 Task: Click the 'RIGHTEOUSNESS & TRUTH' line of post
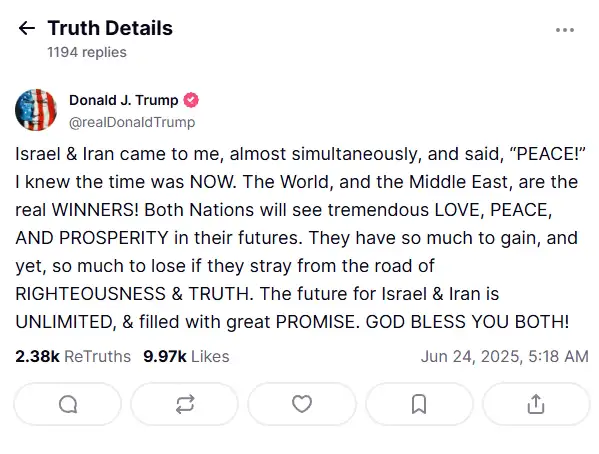(x=134, y=294)
